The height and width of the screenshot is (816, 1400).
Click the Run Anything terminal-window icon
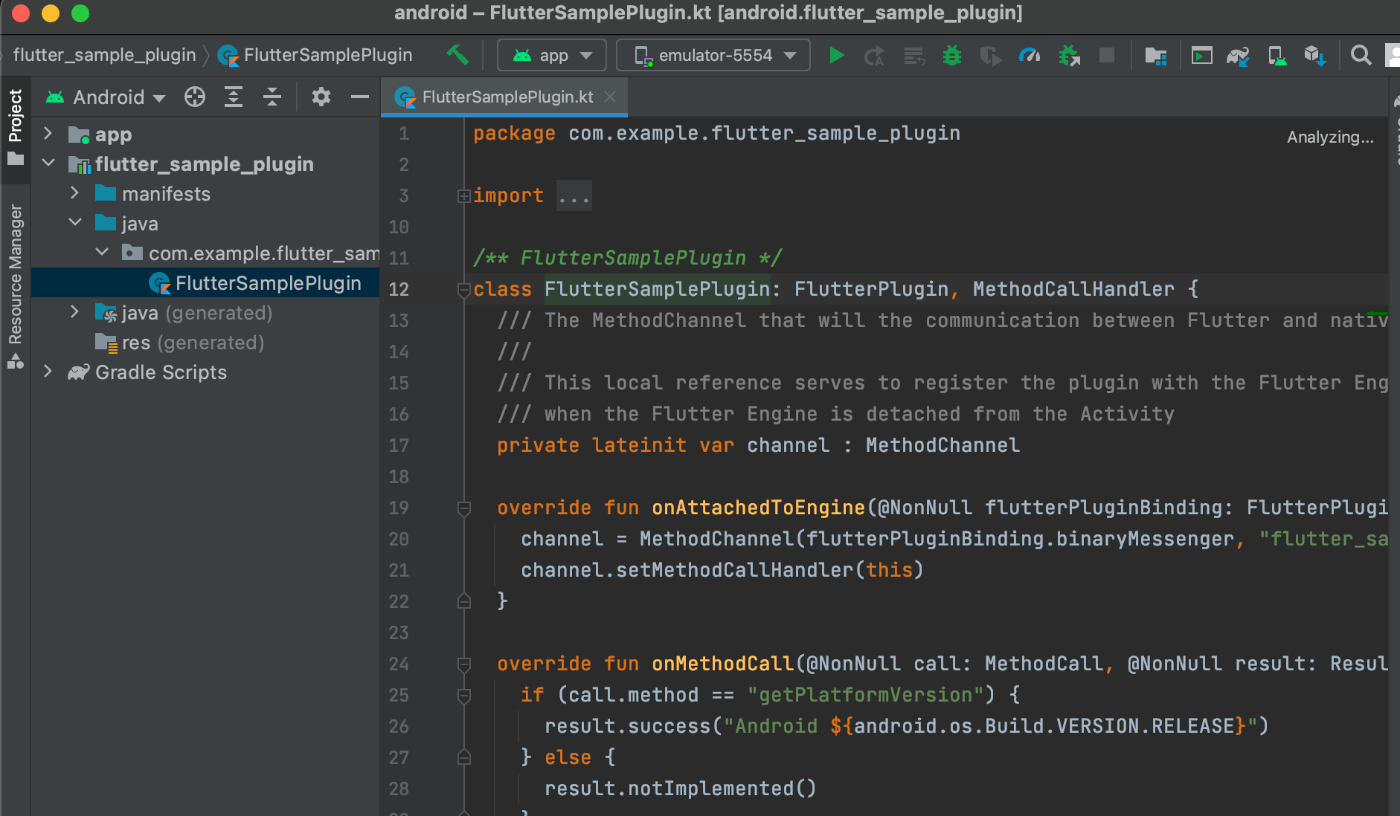[1202, 55]
